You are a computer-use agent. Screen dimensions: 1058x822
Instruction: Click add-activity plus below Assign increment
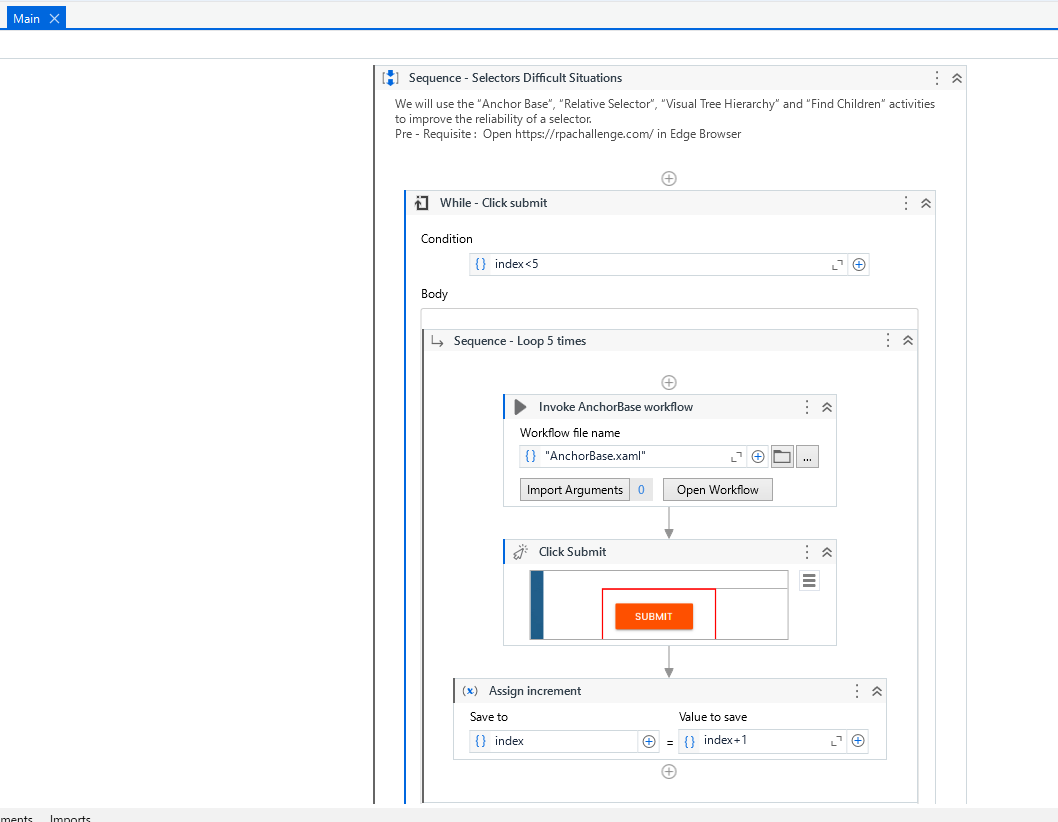(x=668, y=771)
